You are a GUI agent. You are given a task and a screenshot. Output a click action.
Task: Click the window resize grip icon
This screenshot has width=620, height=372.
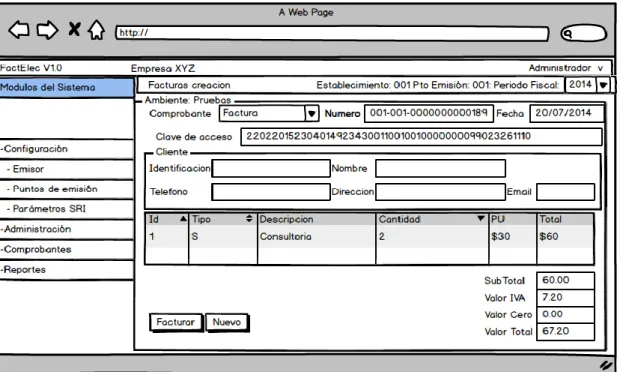(x=605, y=365)
